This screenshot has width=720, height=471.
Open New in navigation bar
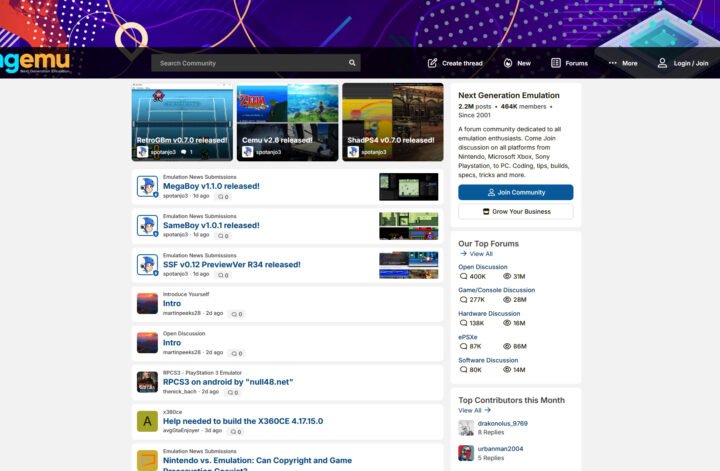point(517,63)
